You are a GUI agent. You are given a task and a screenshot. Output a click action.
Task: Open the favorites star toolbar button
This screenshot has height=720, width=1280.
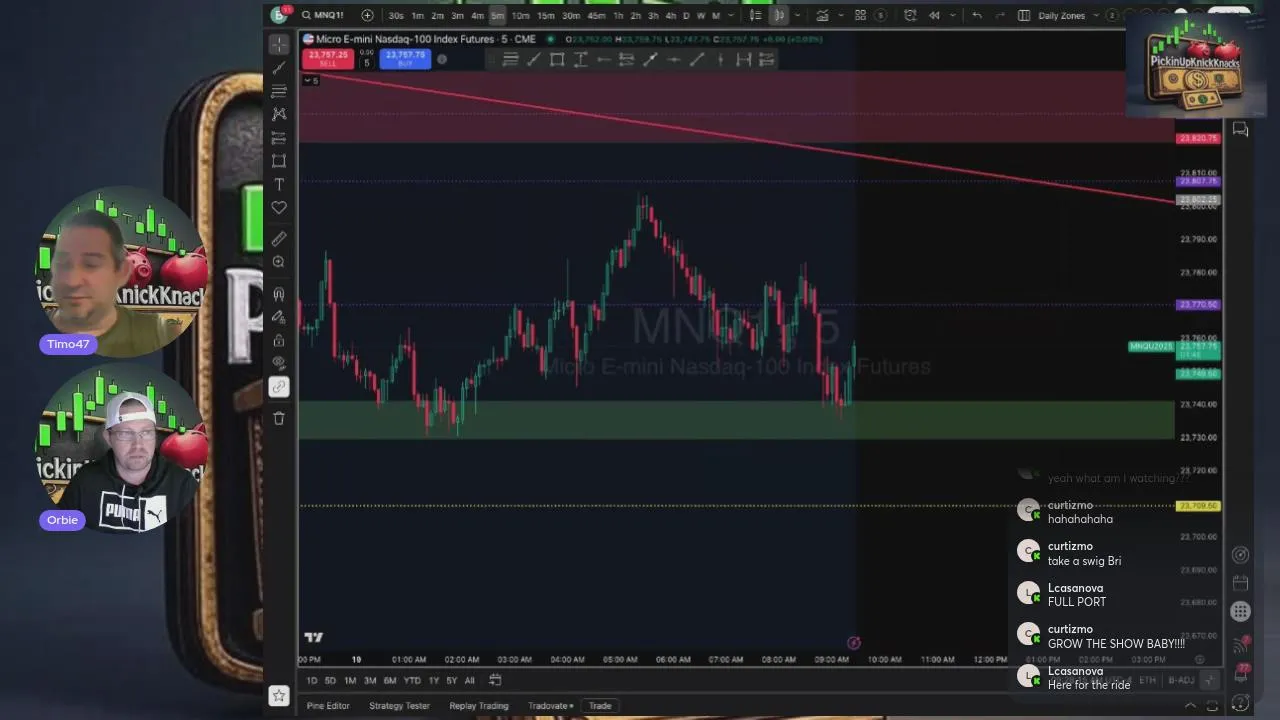(279, 695)
